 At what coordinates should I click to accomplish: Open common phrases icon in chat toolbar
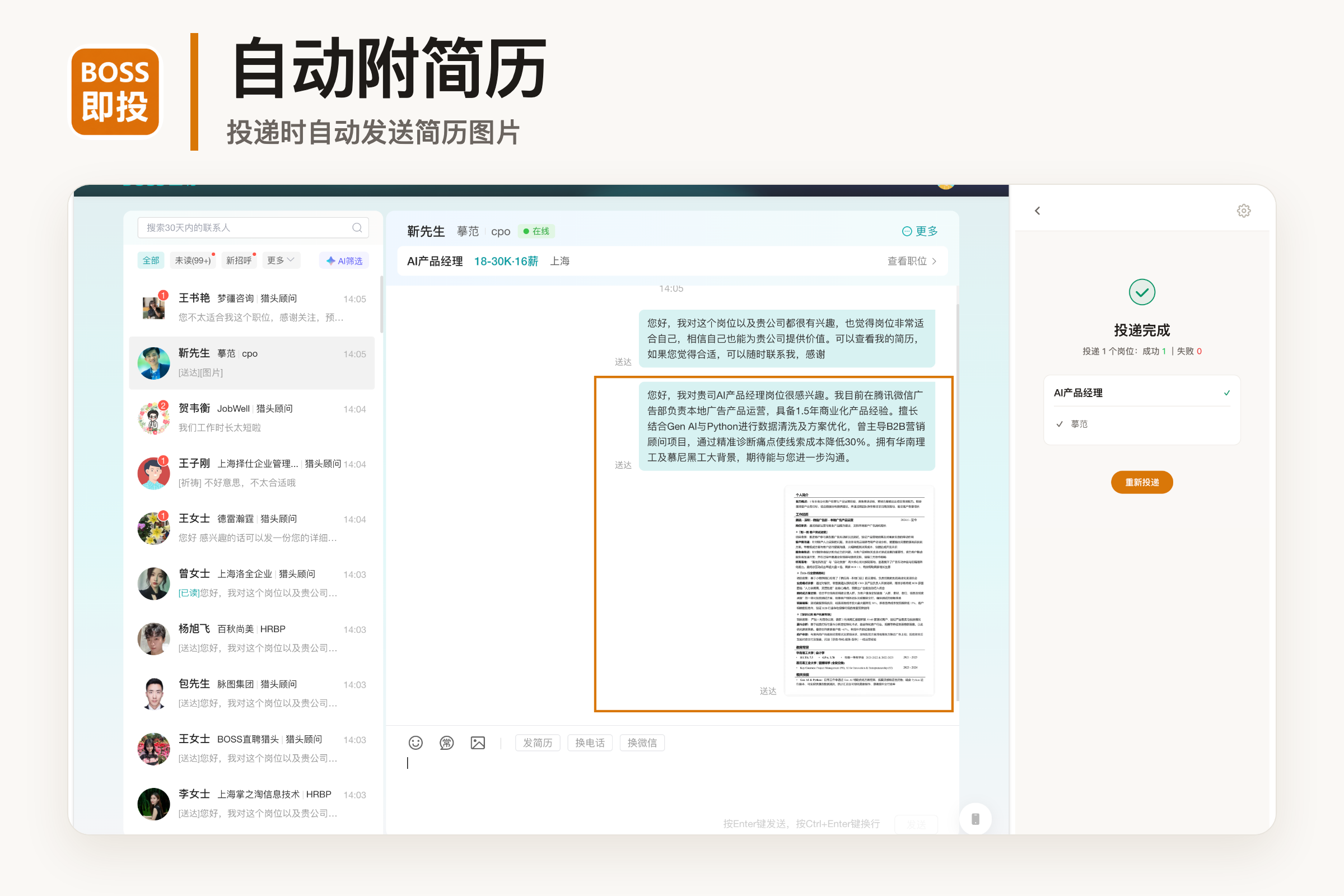[x=446, y=743]
